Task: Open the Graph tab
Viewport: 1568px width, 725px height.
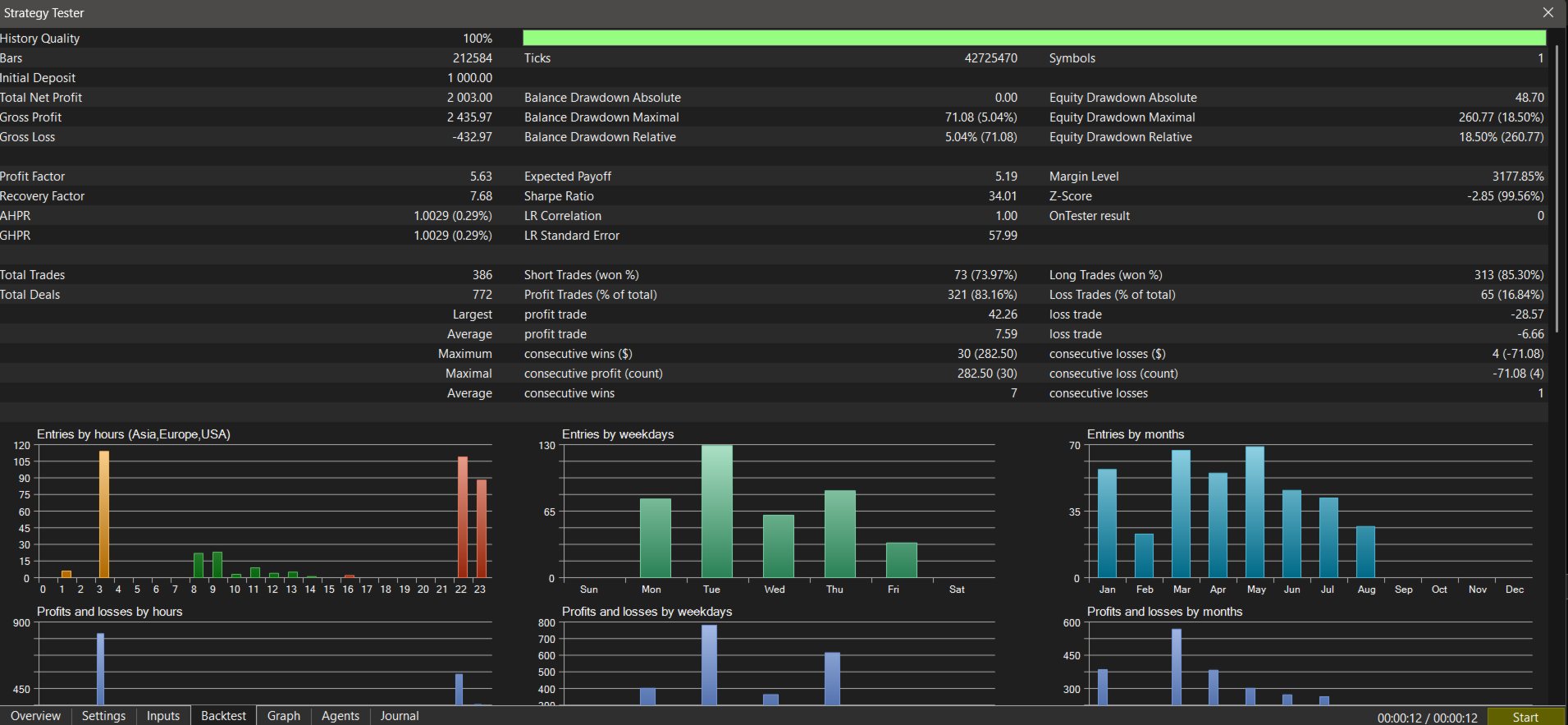Action: 284,716
